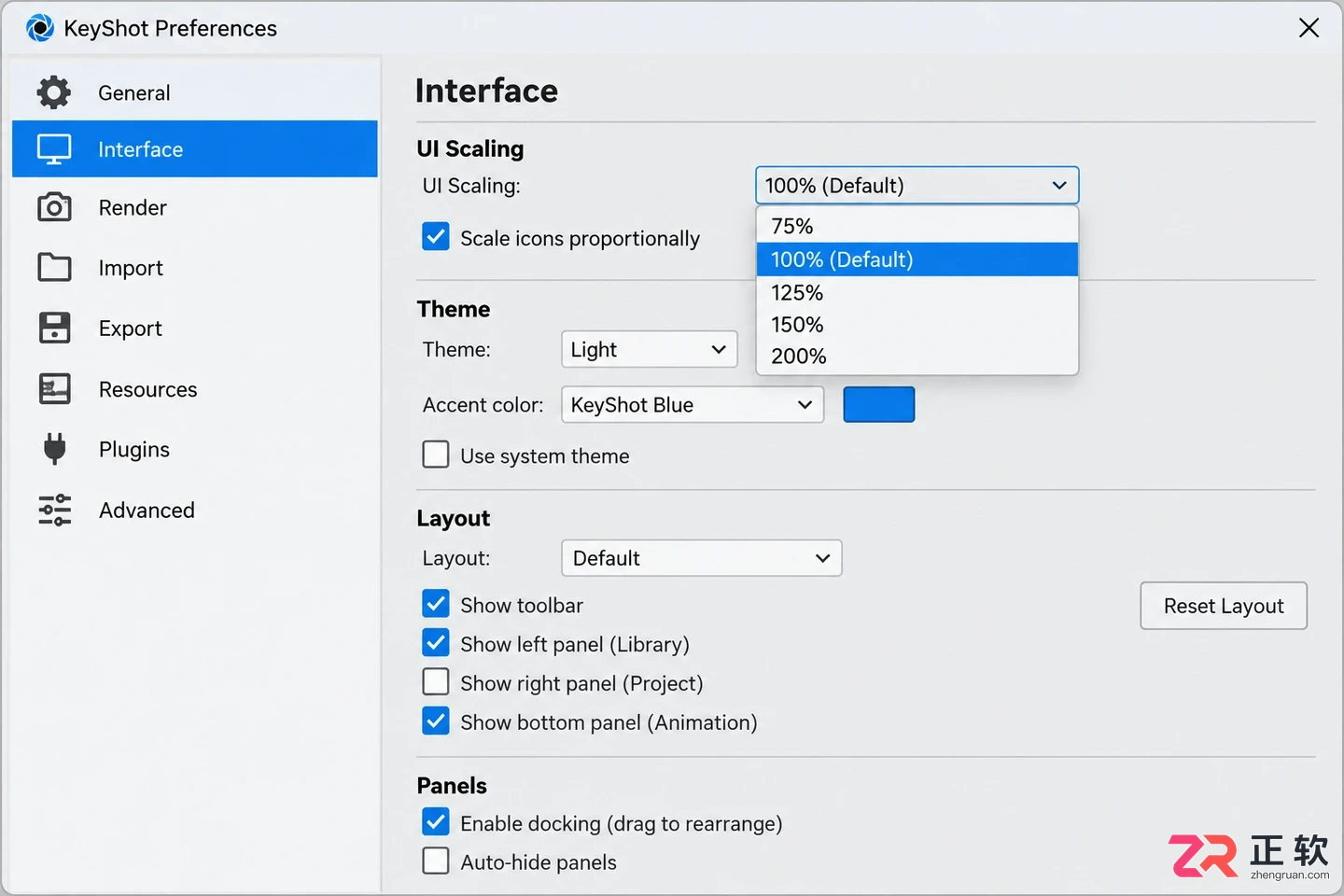1344x896 pixels.
Task: Toggle Show bottom panel (Animation)
Action: (x=436, y=721)
